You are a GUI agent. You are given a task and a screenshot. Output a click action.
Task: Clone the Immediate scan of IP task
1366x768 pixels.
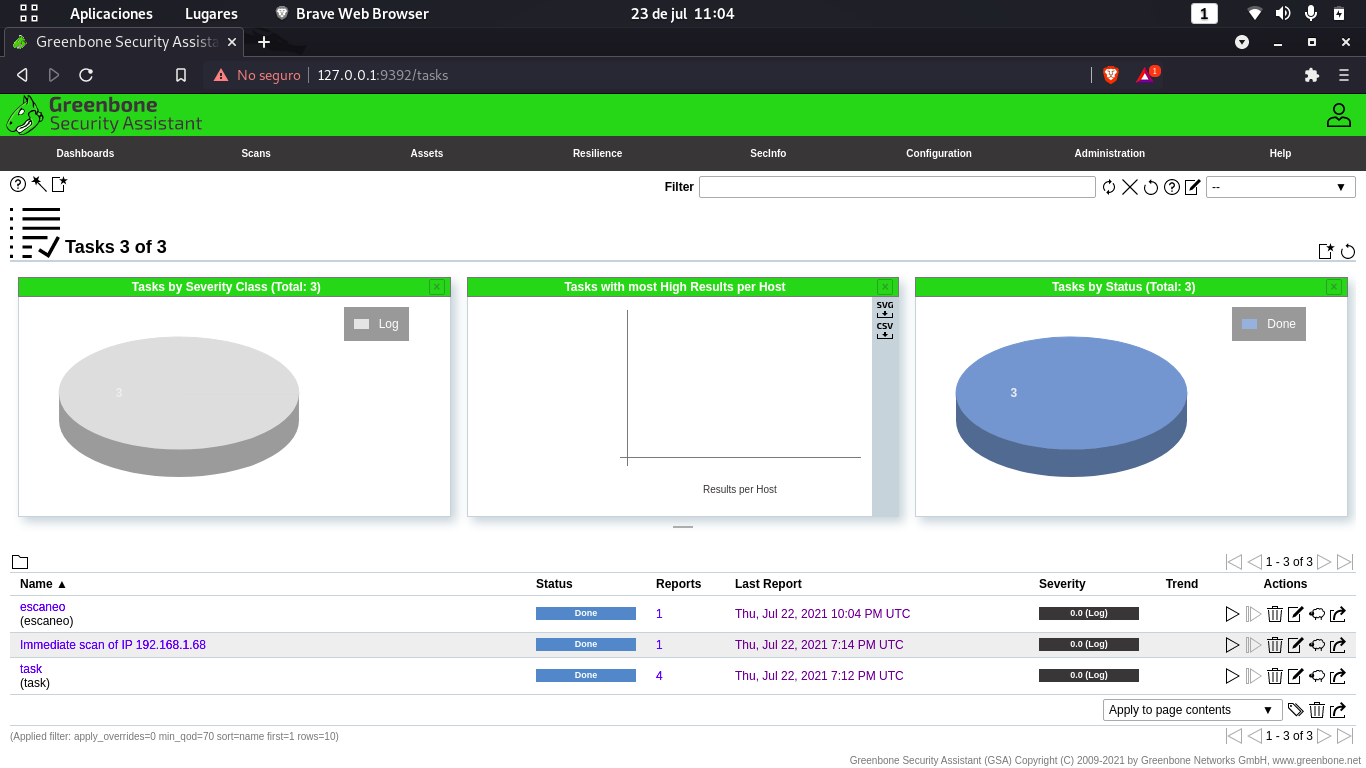click(1317, 645)
